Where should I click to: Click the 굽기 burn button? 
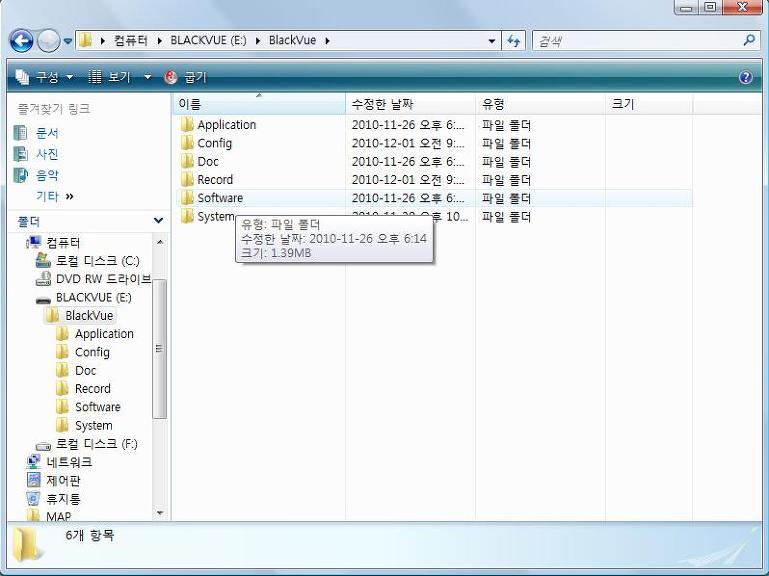[185, 77]
